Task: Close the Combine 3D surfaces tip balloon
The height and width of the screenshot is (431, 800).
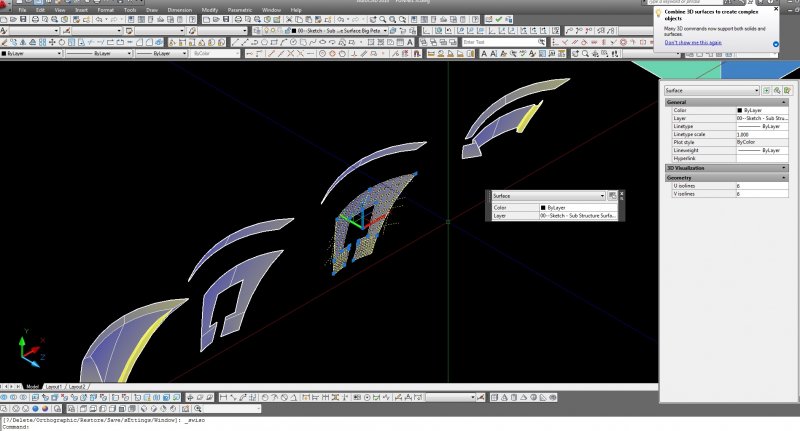Action: pyautogui.click(x=776, y=9)
